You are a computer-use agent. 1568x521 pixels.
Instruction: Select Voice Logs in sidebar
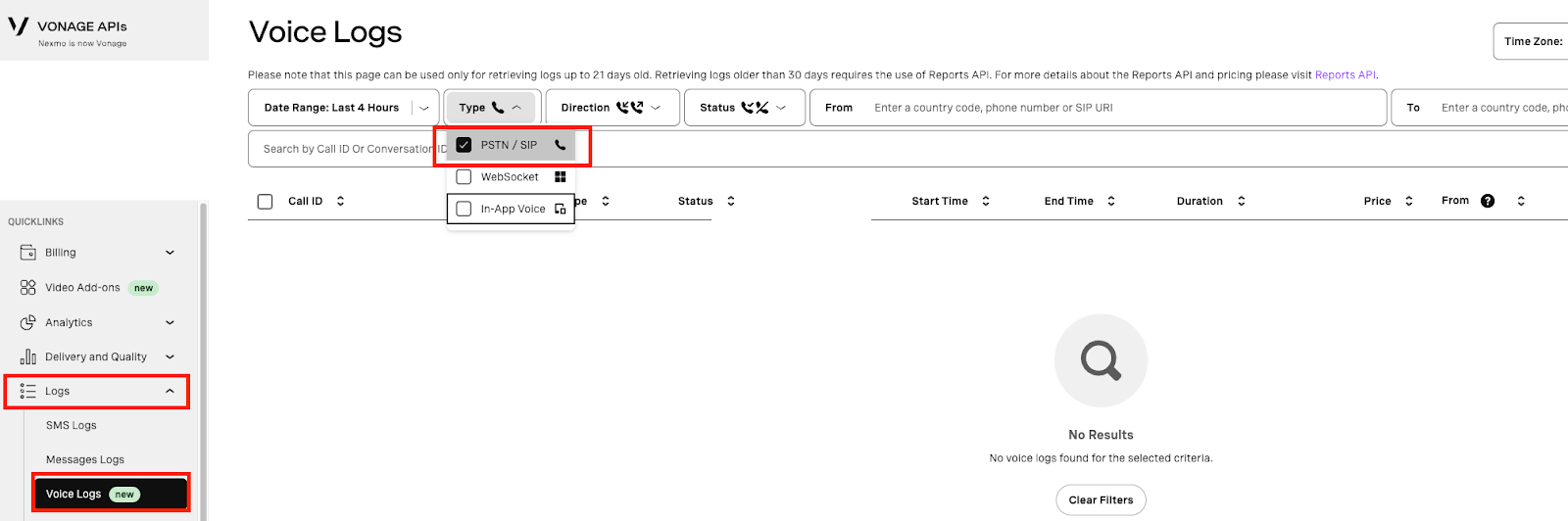[110, 494]
